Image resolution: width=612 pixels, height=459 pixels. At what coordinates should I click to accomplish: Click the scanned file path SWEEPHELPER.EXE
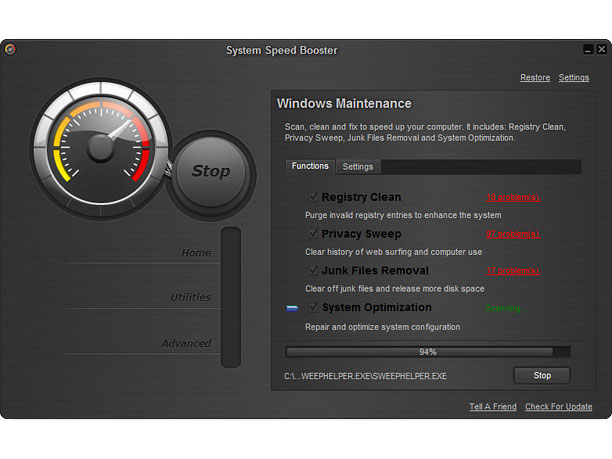coord(365,376)
